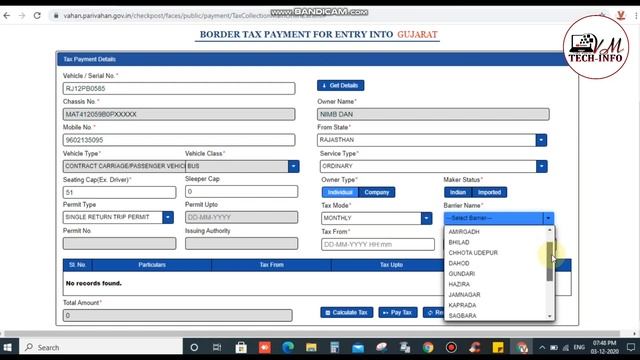Reload the parivahan page
The width and height of the screenshot is (640, 360).
click(x=37, y=16)
